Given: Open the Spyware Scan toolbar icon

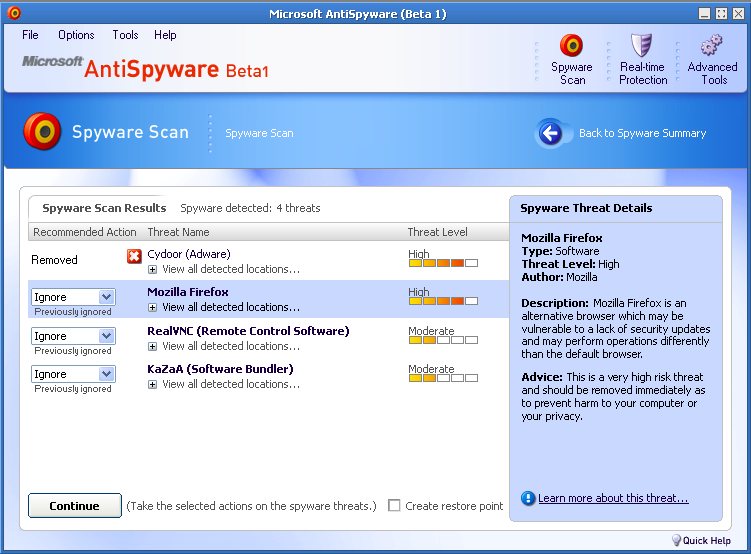Looking at the screenshot, I should (x=572, y=46).
